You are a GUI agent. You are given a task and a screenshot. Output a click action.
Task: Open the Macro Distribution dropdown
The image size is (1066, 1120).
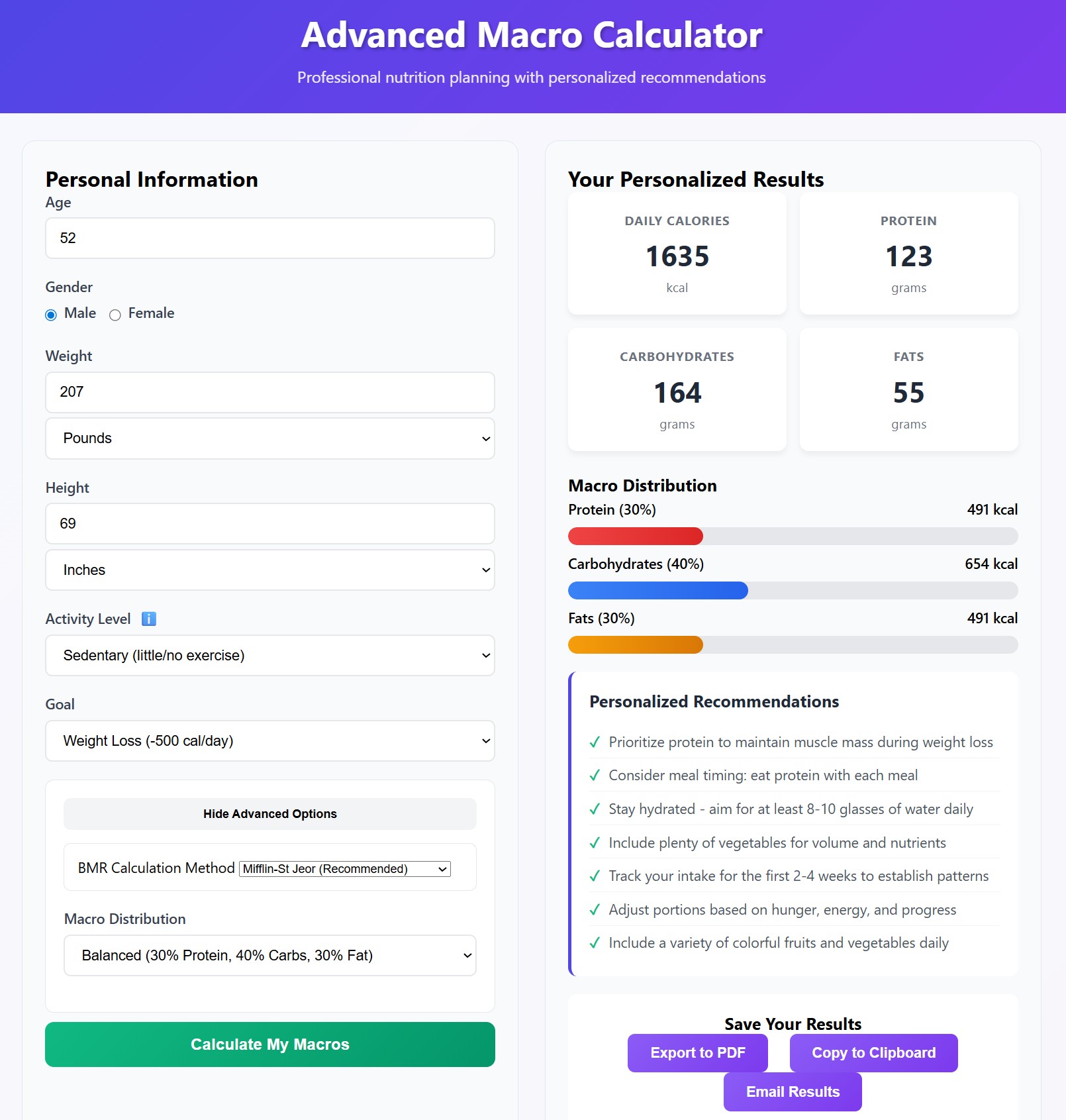[x=269, y=955]
